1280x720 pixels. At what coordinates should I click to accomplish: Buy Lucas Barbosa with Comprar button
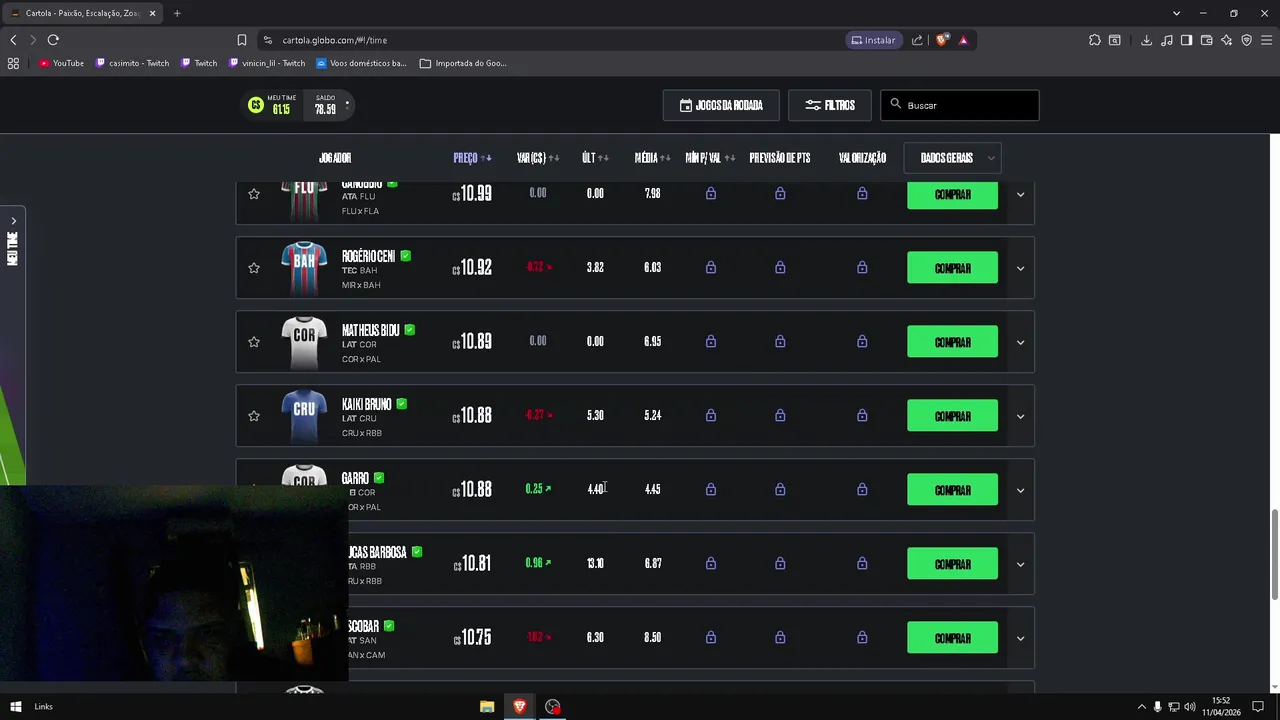952,564
